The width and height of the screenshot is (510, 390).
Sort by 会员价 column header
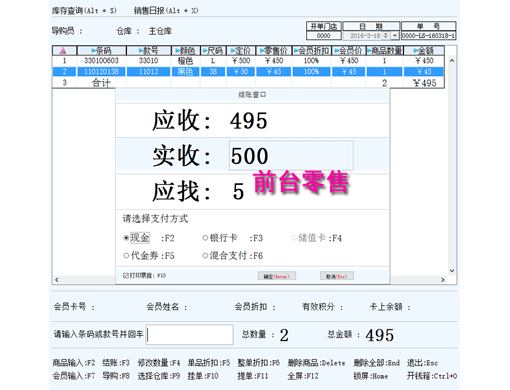(349, 51)
